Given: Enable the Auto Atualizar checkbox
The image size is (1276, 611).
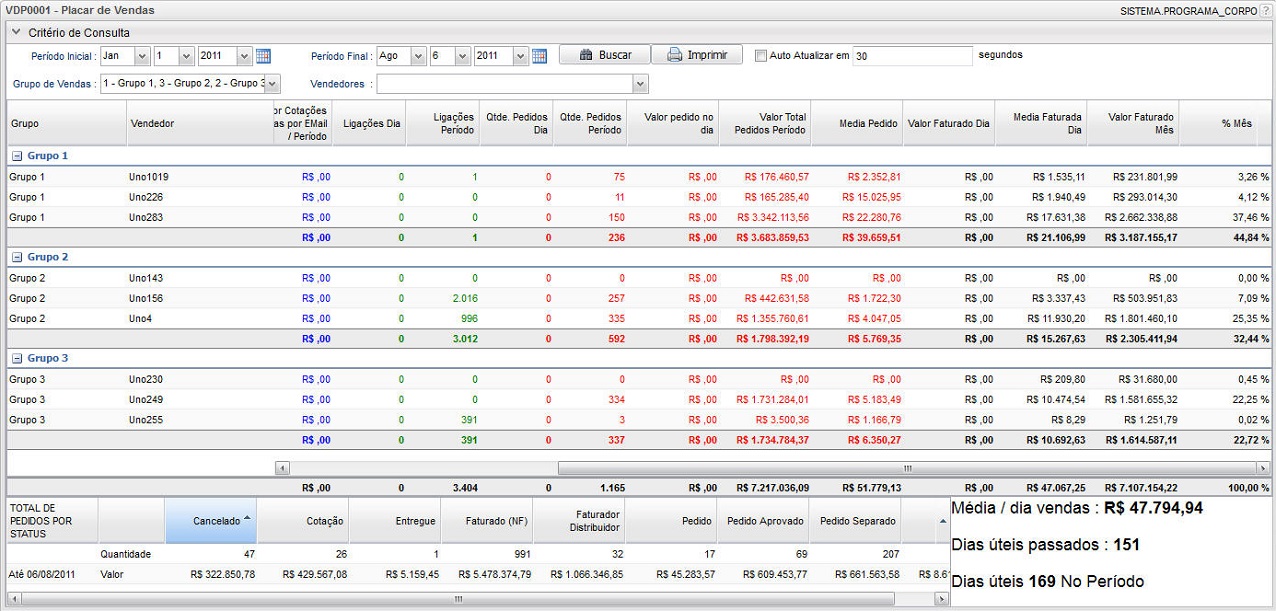Looking at the screenshot, I should pos(761,56).
